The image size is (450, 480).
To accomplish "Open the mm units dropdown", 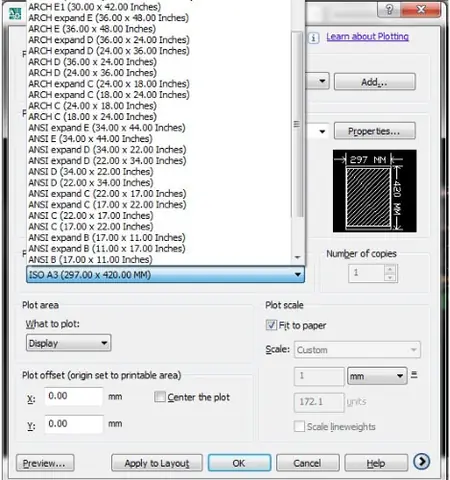I will [377, 376].
